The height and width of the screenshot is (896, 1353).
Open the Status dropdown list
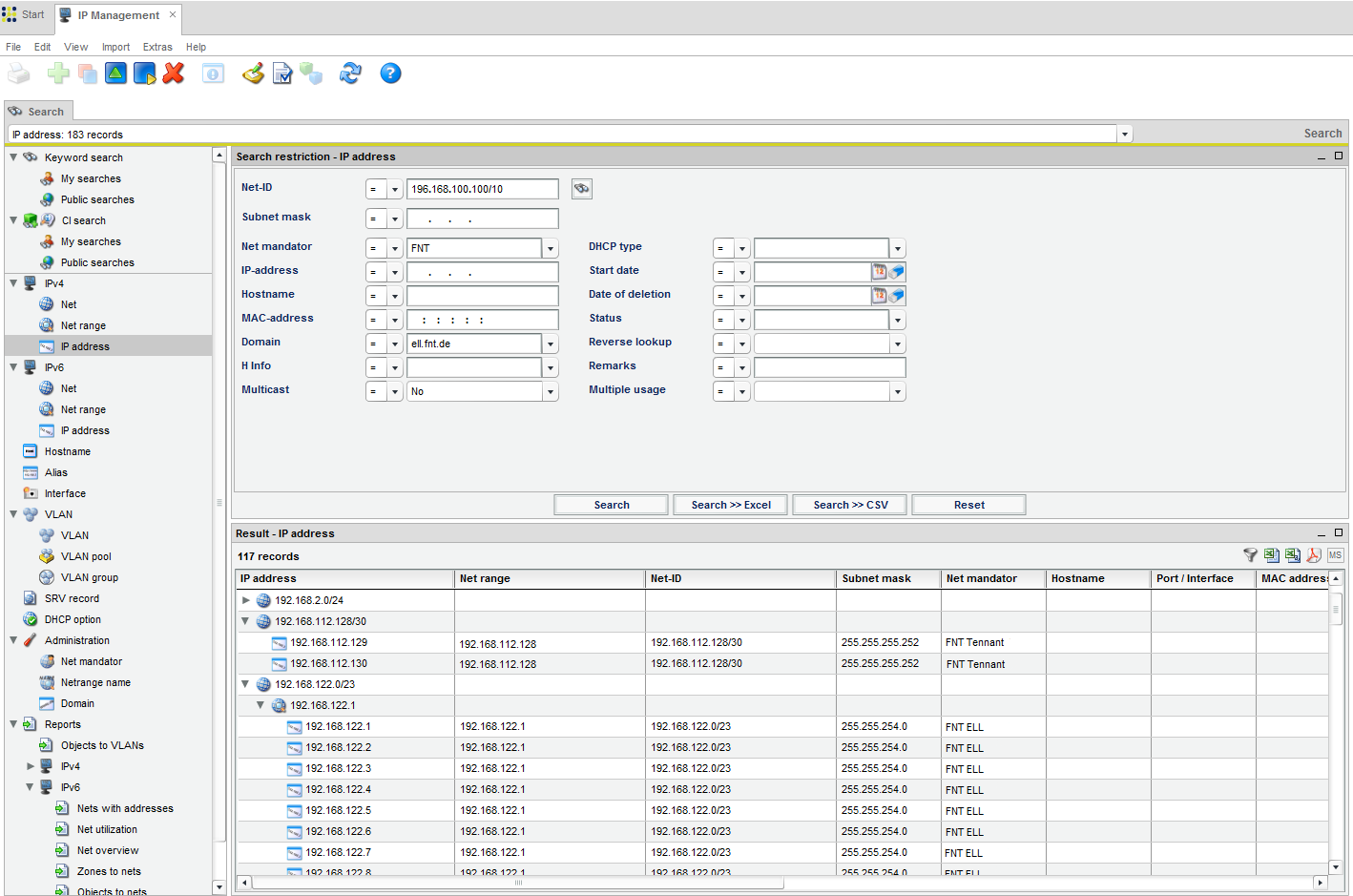tap(898, 320)
